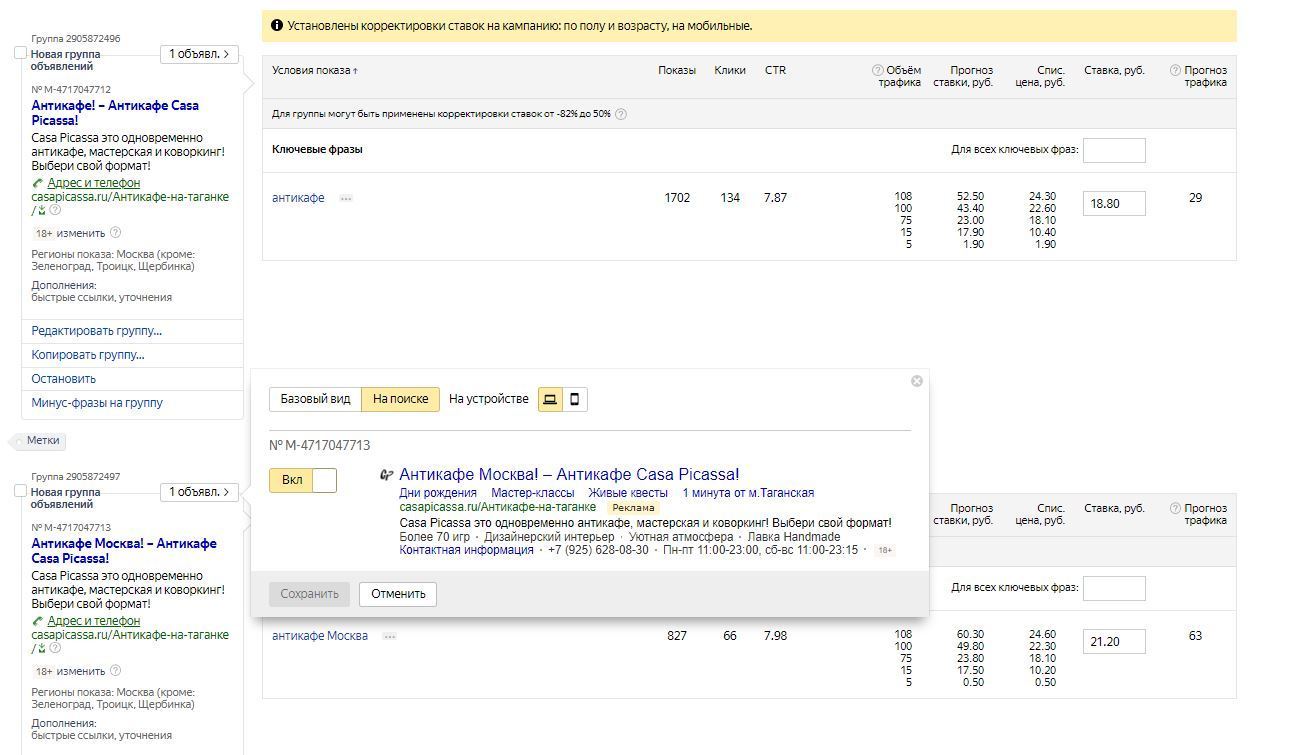
Task: Check the box for group 2905872496
Action: tap(20, 53)
